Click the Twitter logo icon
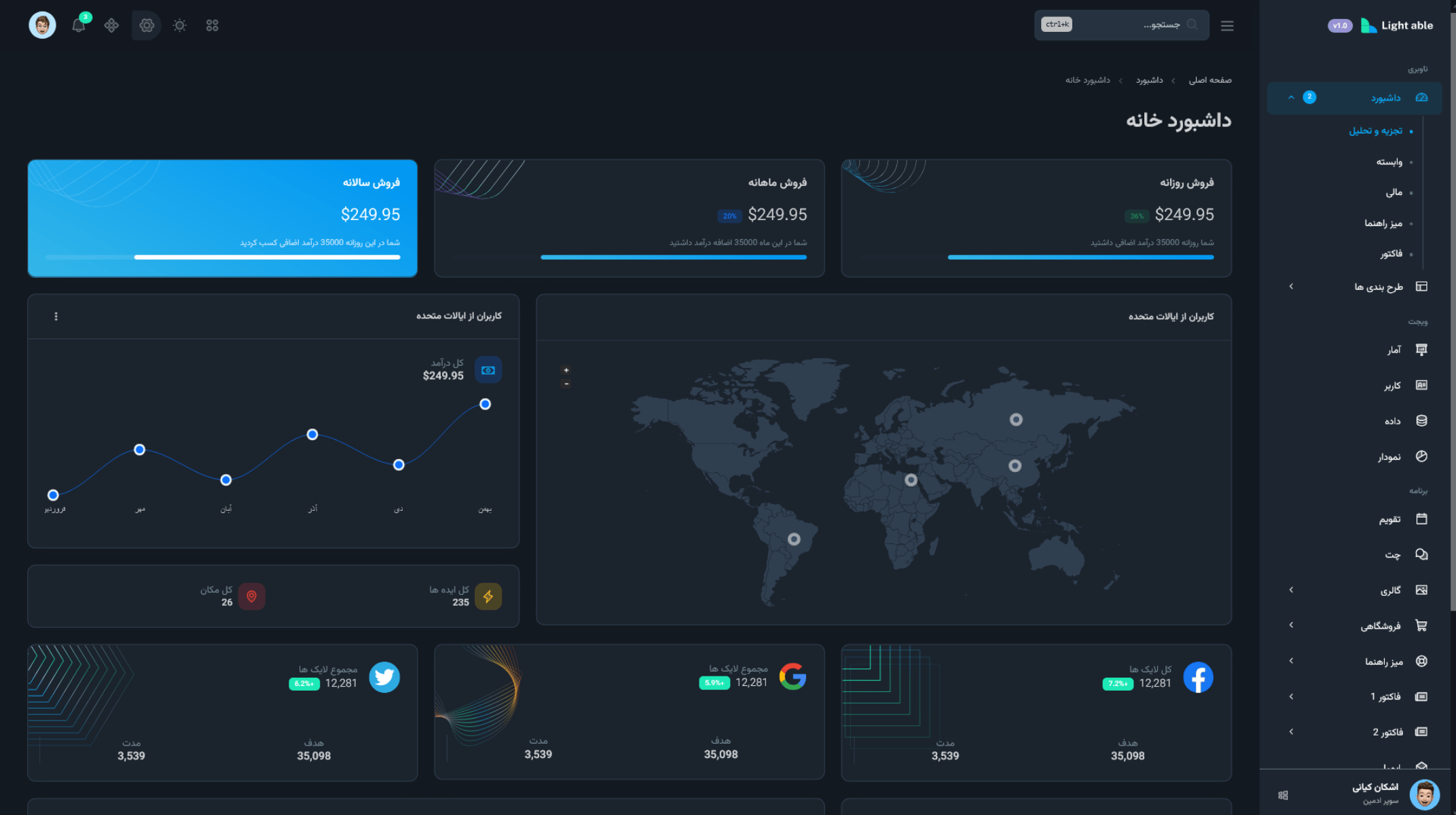Viewport: 1456px width, 815px height. (x=384, y=677)
